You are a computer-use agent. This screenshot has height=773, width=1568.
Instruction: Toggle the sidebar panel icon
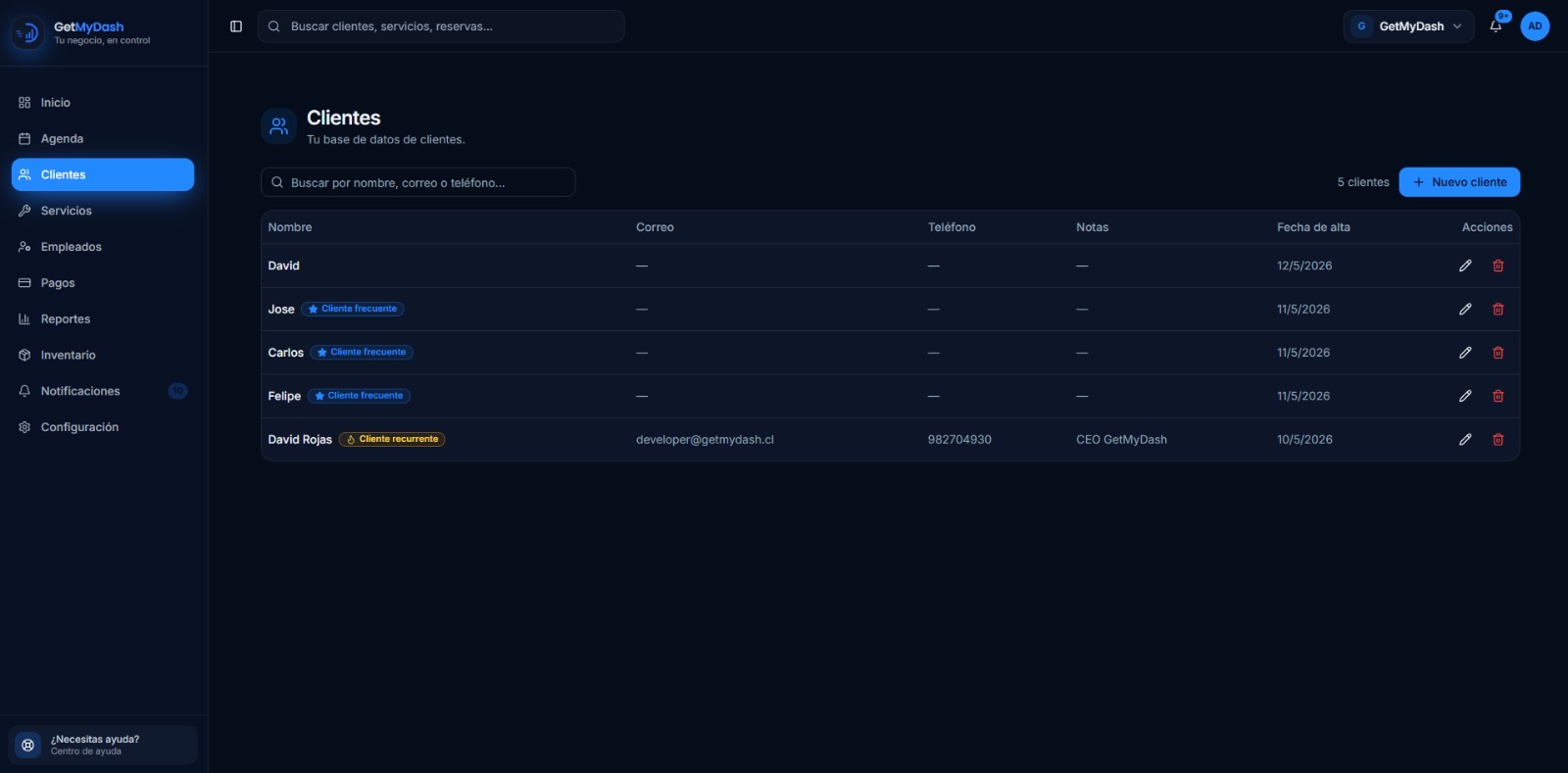pos(236,26)
